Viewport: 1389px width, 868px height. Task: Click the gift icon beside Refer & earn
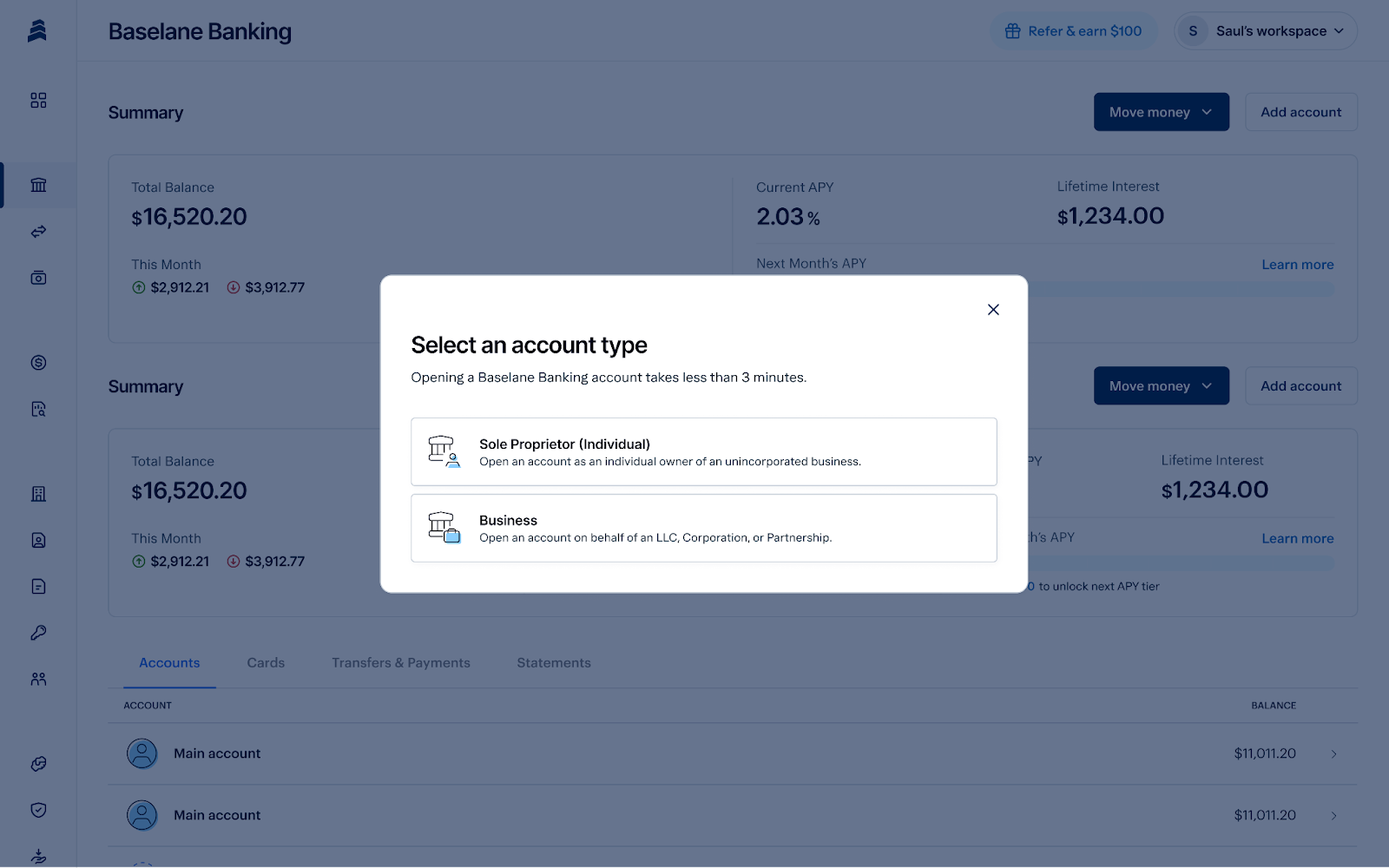coord(1012,31)
